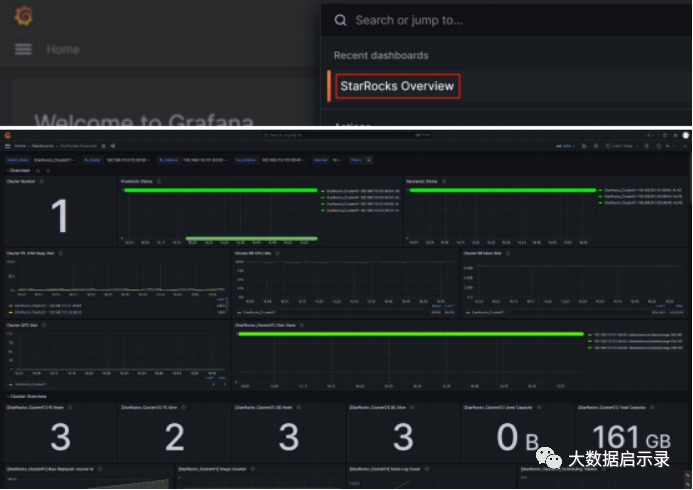This screenshot has height=490, width=693.
Task: Collapse the Cluster Overview row
Action: (x=27, y=396)
